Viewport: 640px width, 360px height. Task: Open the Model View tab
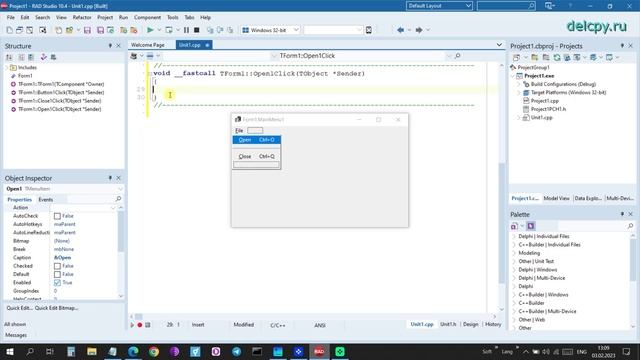pos(556,198)
